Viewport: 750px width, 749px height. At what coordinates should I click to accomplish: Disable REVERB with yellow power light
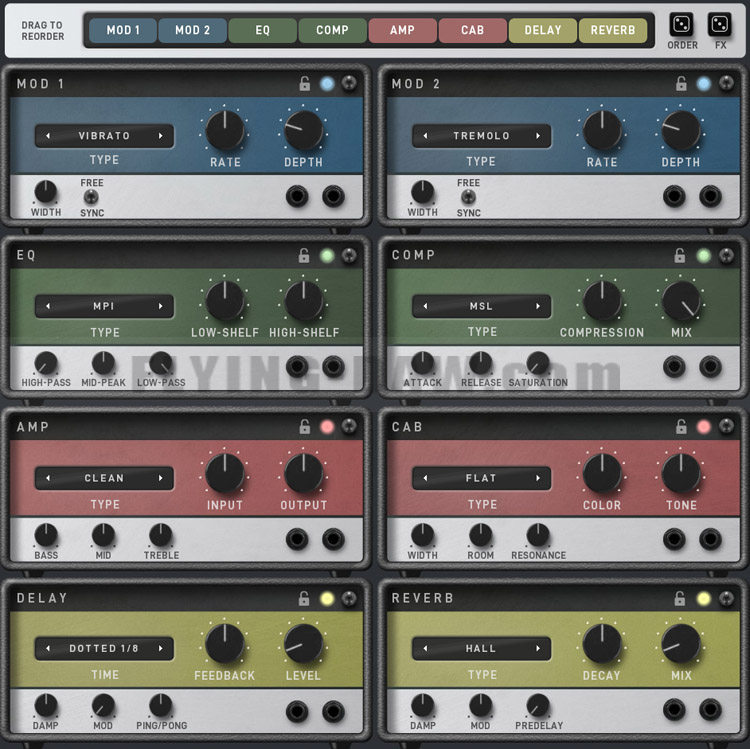coord(704,598)
